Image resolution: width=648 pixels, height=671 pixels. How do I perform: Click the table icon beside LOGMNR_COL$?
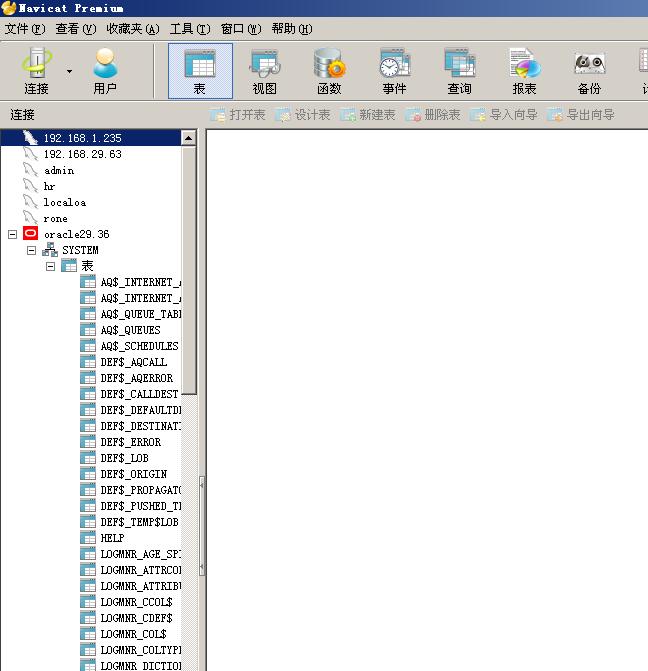88,634
